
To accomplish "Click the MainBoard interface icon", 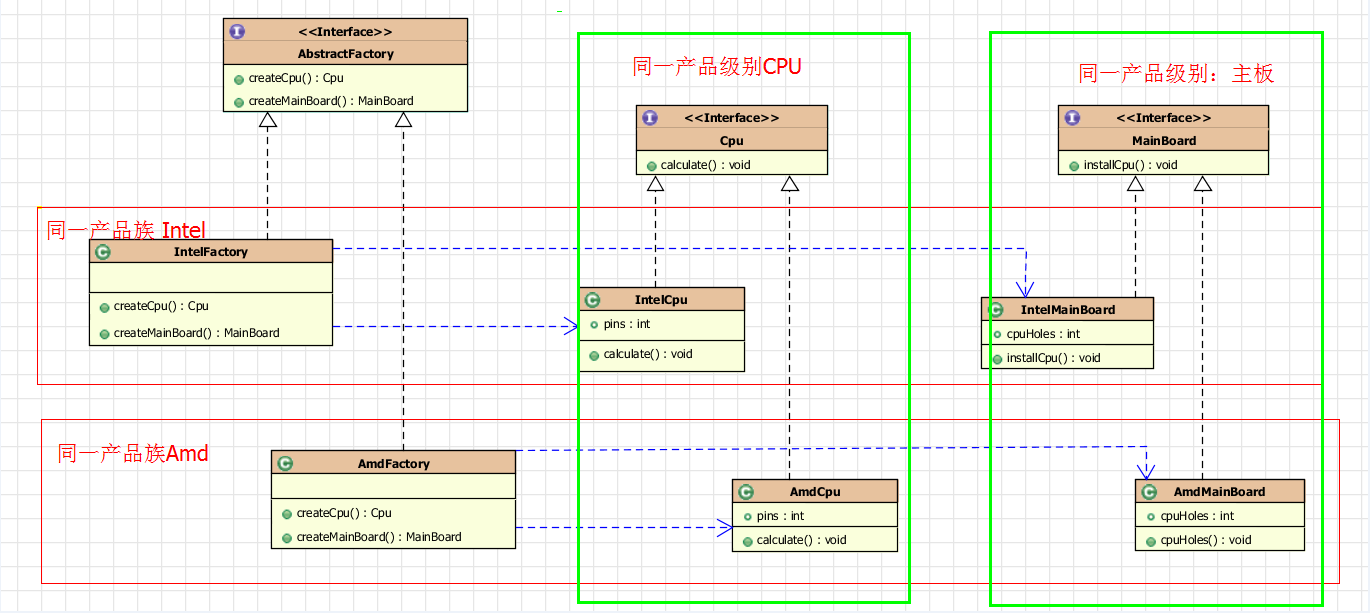I will click(x=1073, y=118).
